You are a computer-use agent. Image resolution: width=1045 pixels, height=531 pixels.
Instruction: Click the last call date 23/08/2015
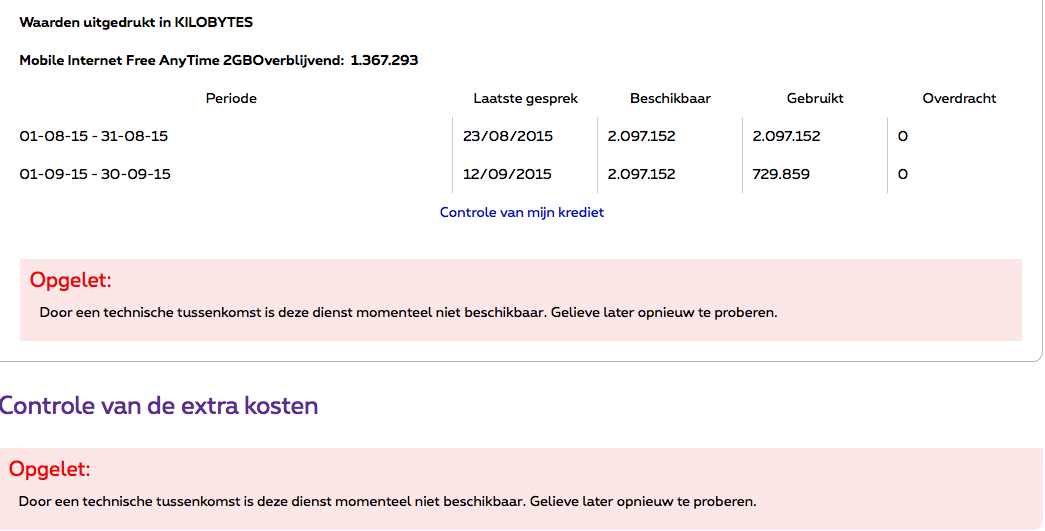(x=508, y=136)
